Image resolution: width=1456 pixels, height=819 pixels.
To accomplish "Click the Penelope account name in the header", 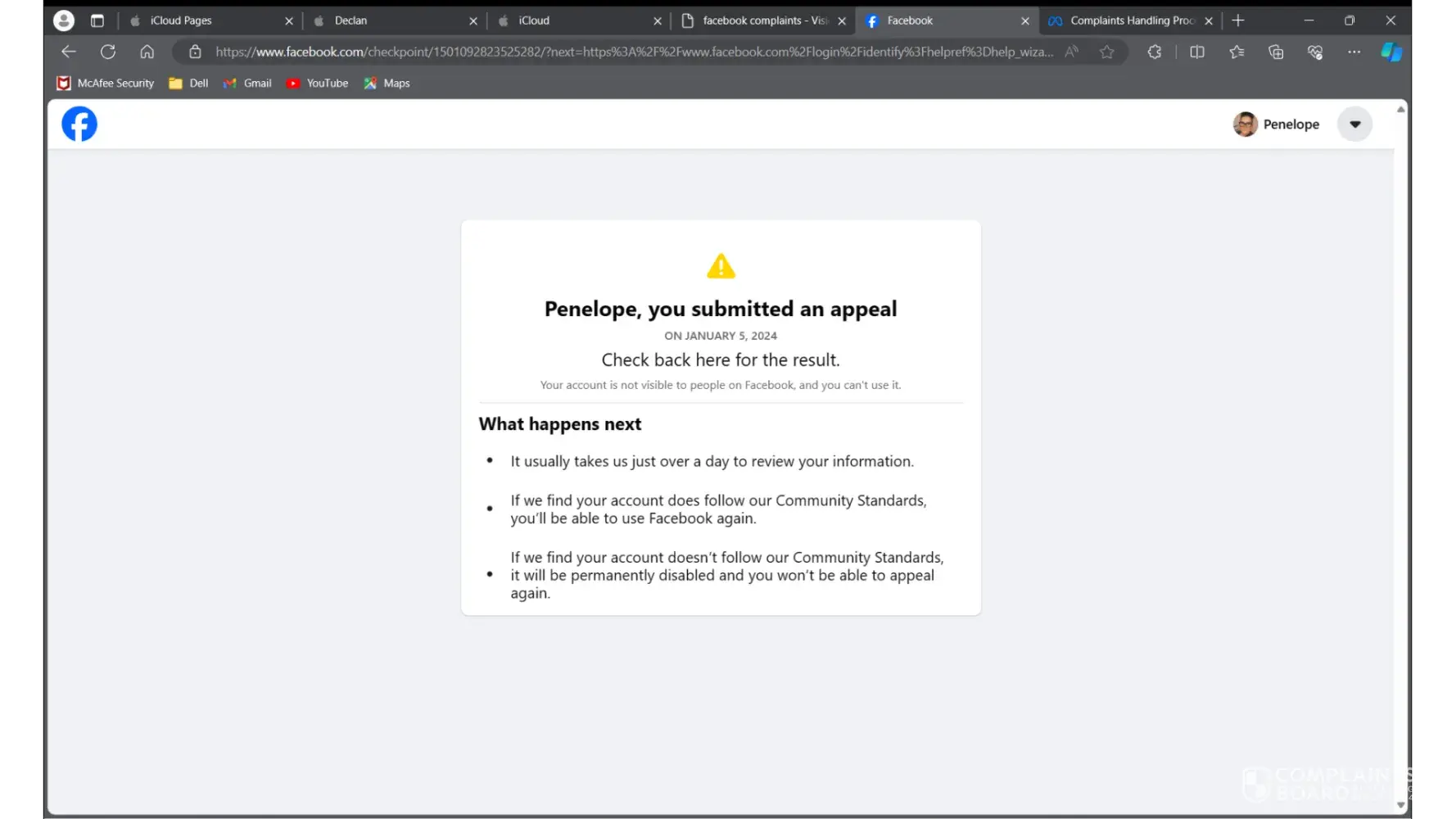I will [x=1291, y=124].
